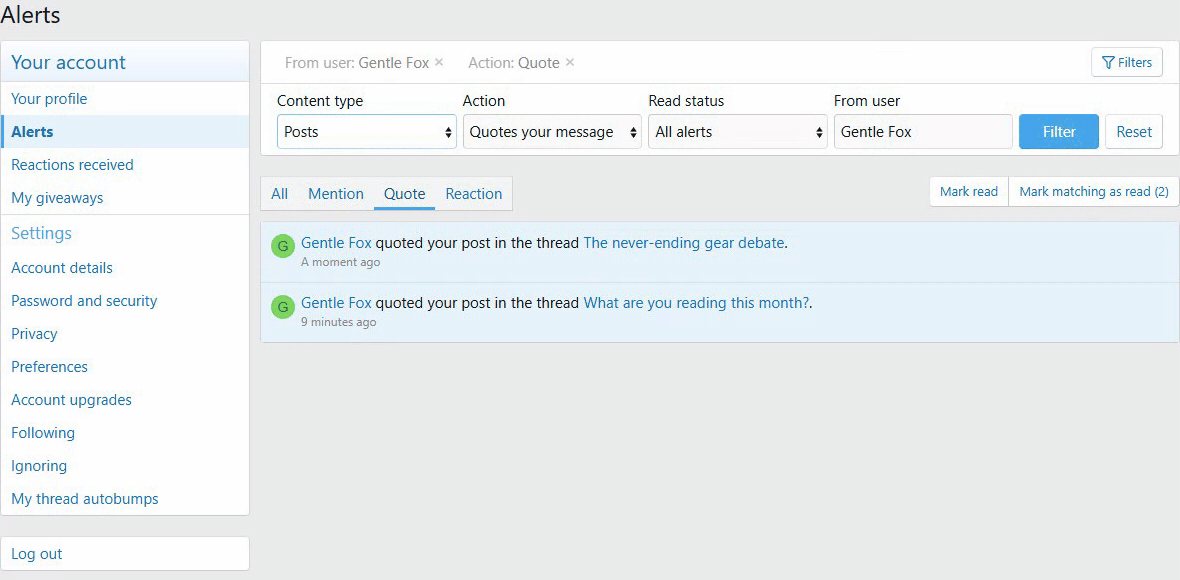Select the Quote tab

coord(405,193)
